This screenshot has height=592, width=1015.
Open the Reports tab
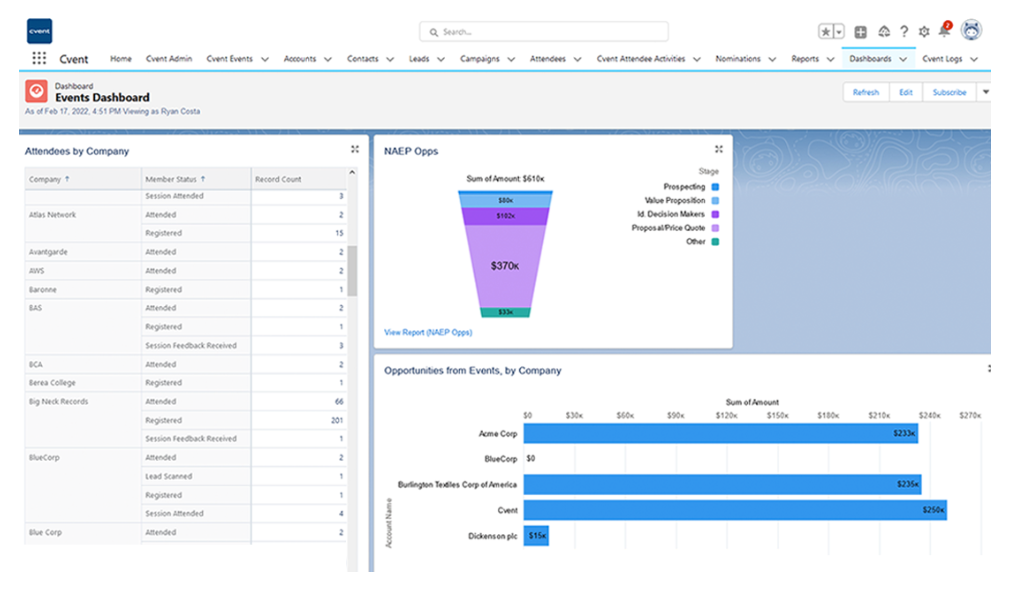coord(805,58)
